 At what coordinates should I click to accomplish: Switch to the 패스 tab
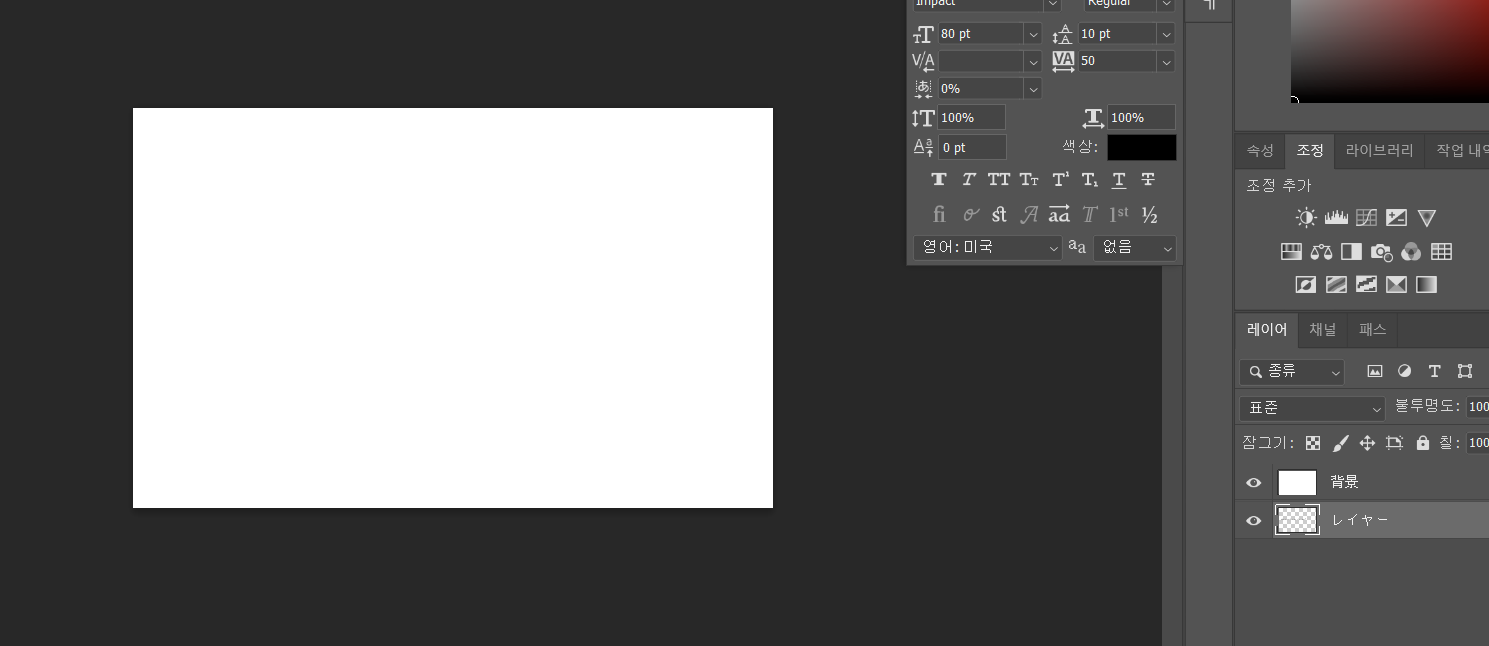pos(1372,329)
